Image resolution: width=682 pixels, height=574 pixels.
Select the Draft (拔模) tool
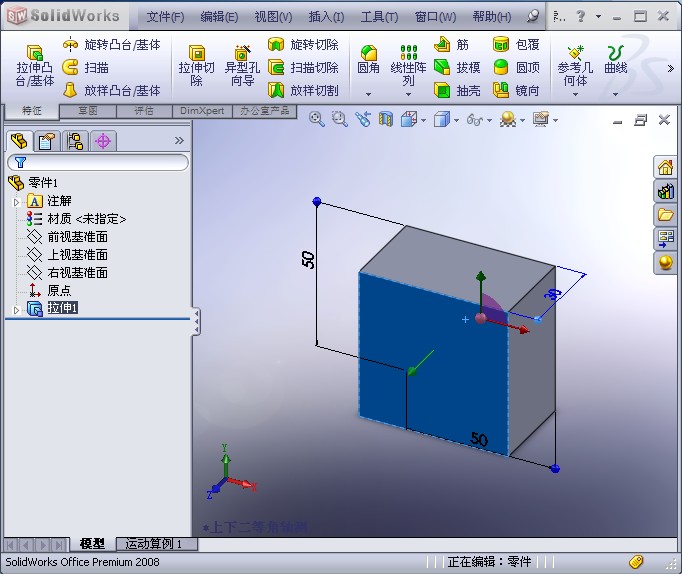[x=457, y=67]
